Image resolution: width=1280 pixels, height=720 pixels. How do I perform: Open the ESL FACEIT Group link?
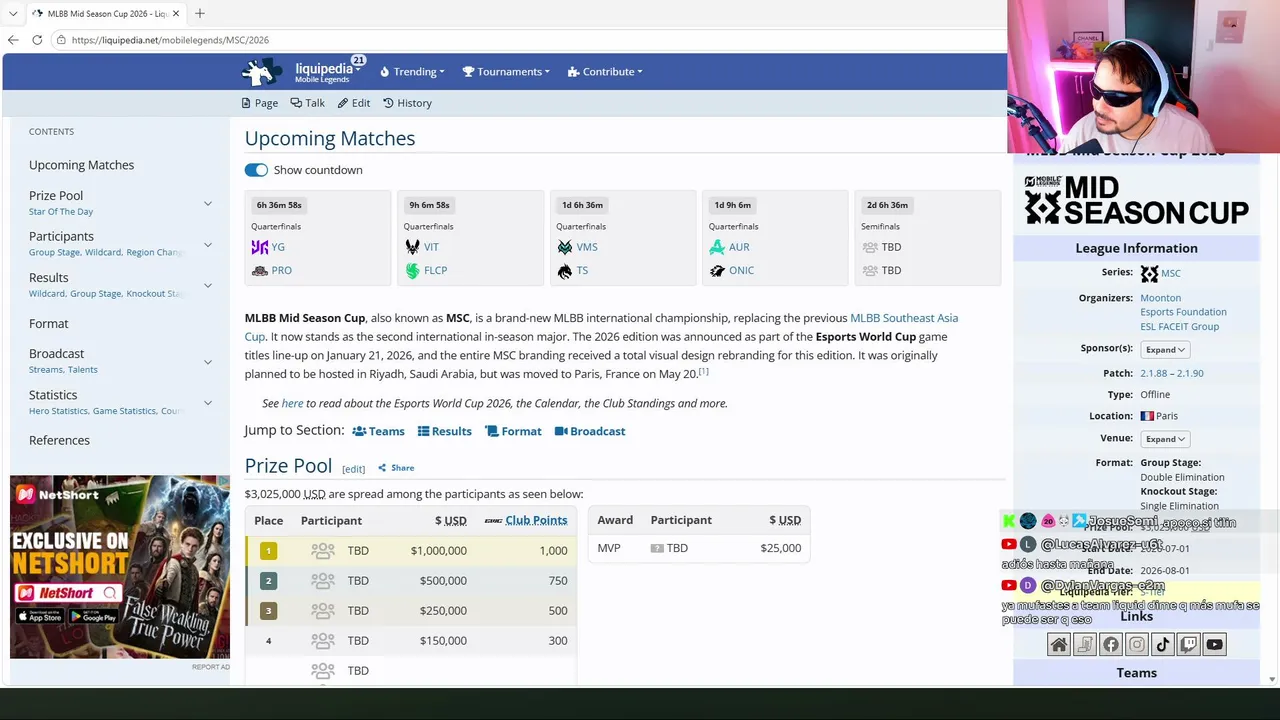[1179, 326]
